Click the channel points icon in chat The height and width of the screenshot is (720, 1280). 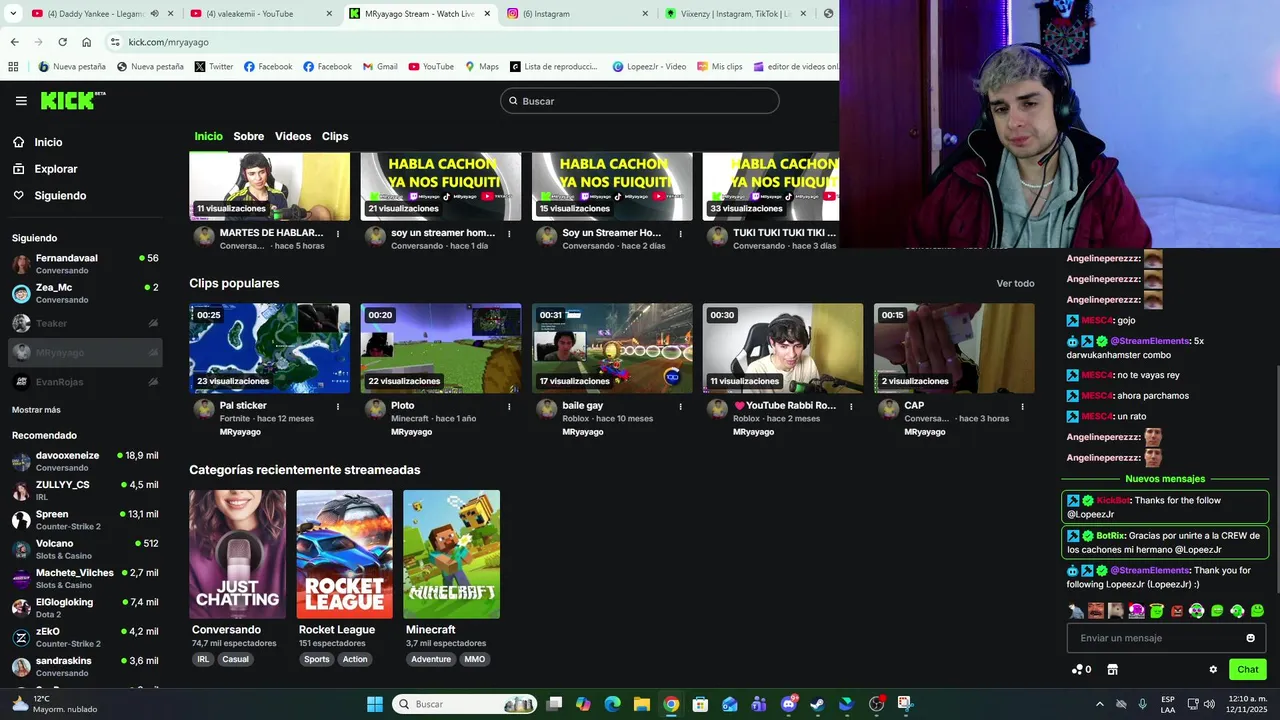[1081, 670]
